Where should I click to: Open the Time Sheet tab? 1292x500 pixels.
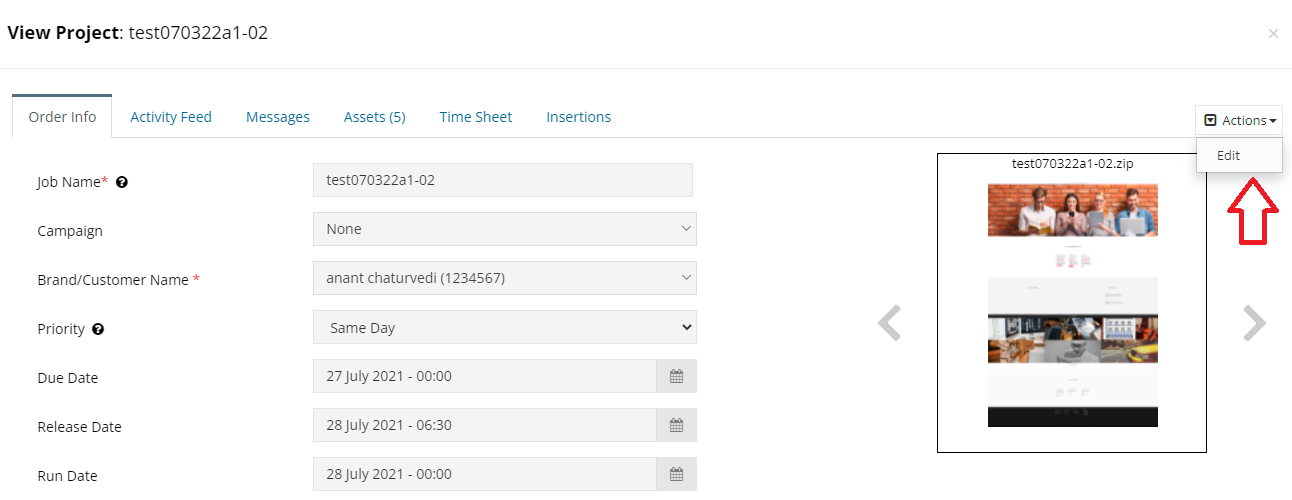(476, 117)
